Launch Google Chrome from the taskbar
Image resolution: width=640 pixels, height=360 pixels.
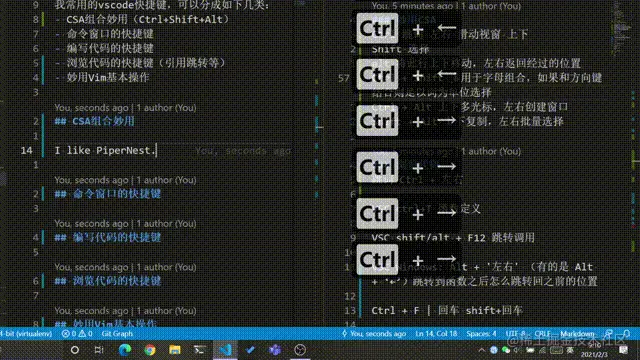(150, 350)
